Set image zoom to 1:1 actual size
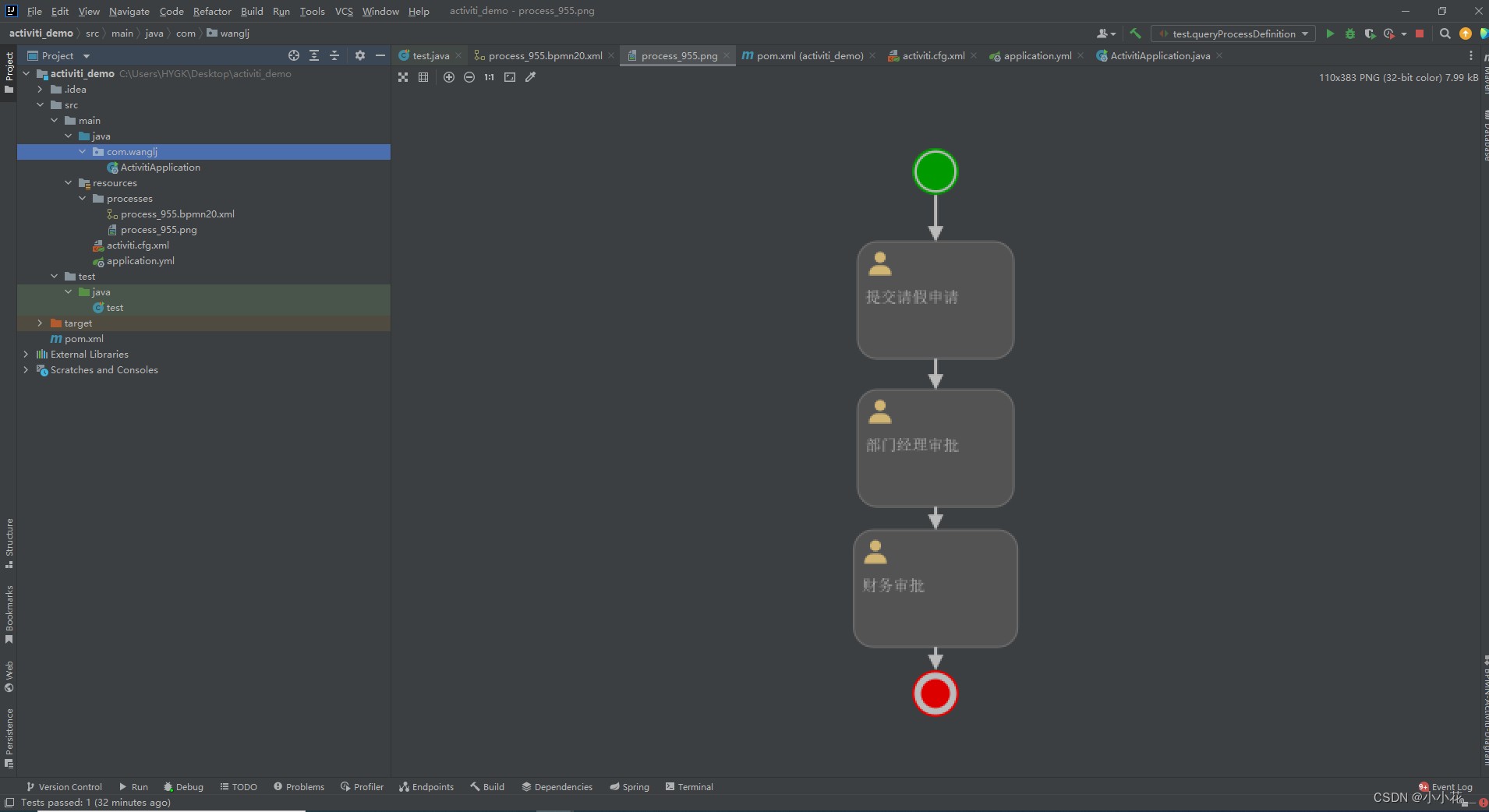1489x812 pixels. tap(489, 77)
